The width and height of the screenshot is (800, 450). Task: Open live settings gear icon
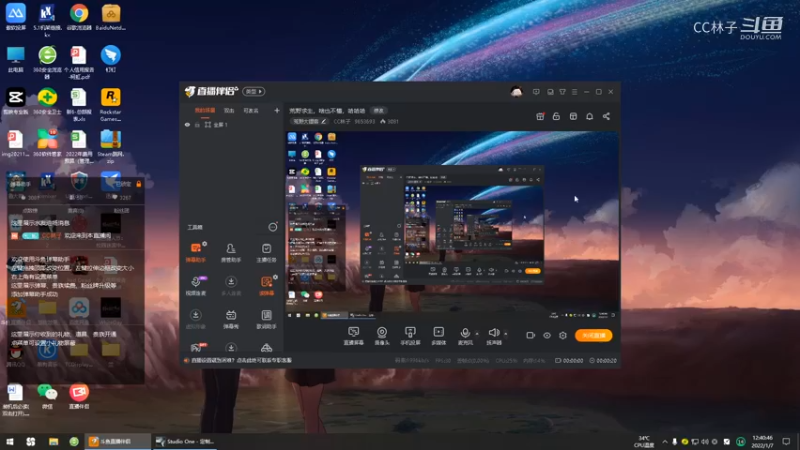pyautogui.click(x=563, y=335)
